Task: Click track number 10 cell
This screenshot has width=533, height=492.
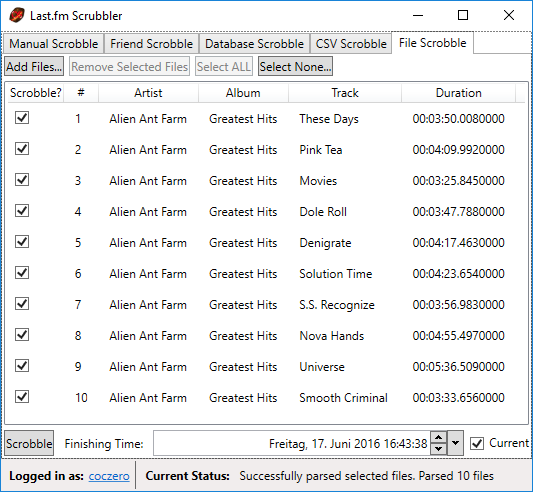Action: coord(81,398)
